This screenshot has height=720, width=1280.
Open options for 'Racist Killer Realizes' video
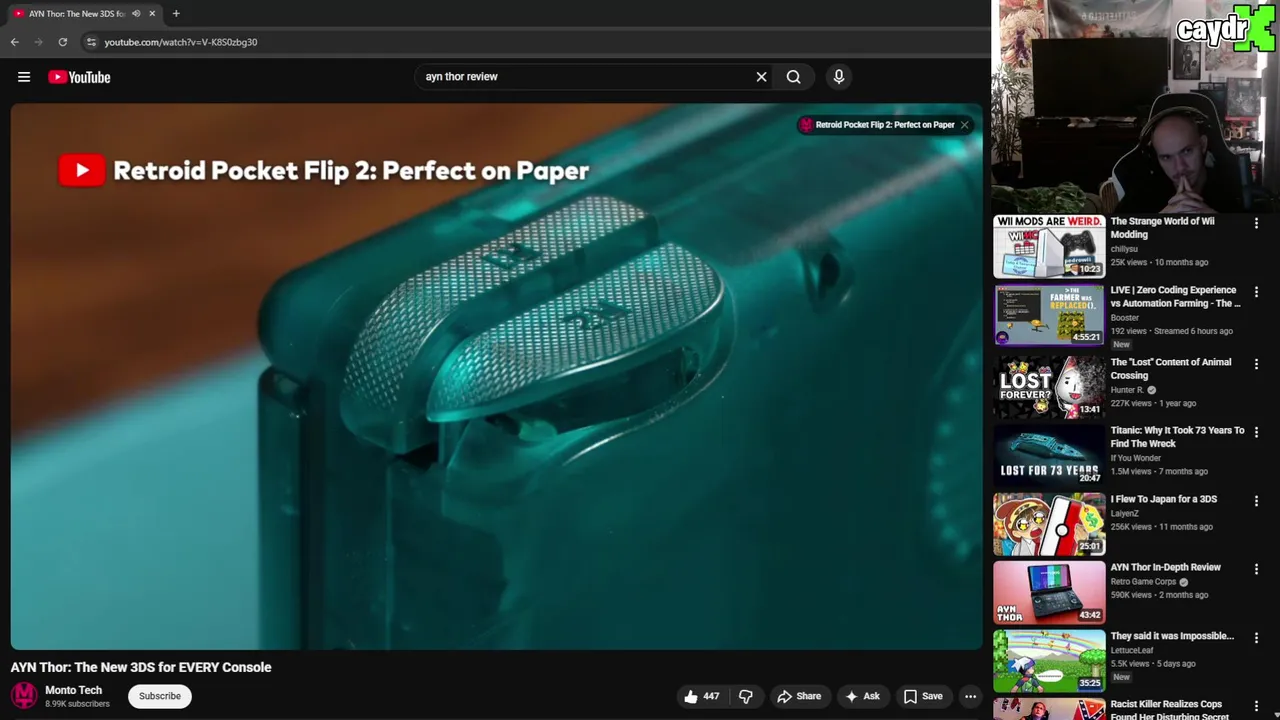point(1256,707)
